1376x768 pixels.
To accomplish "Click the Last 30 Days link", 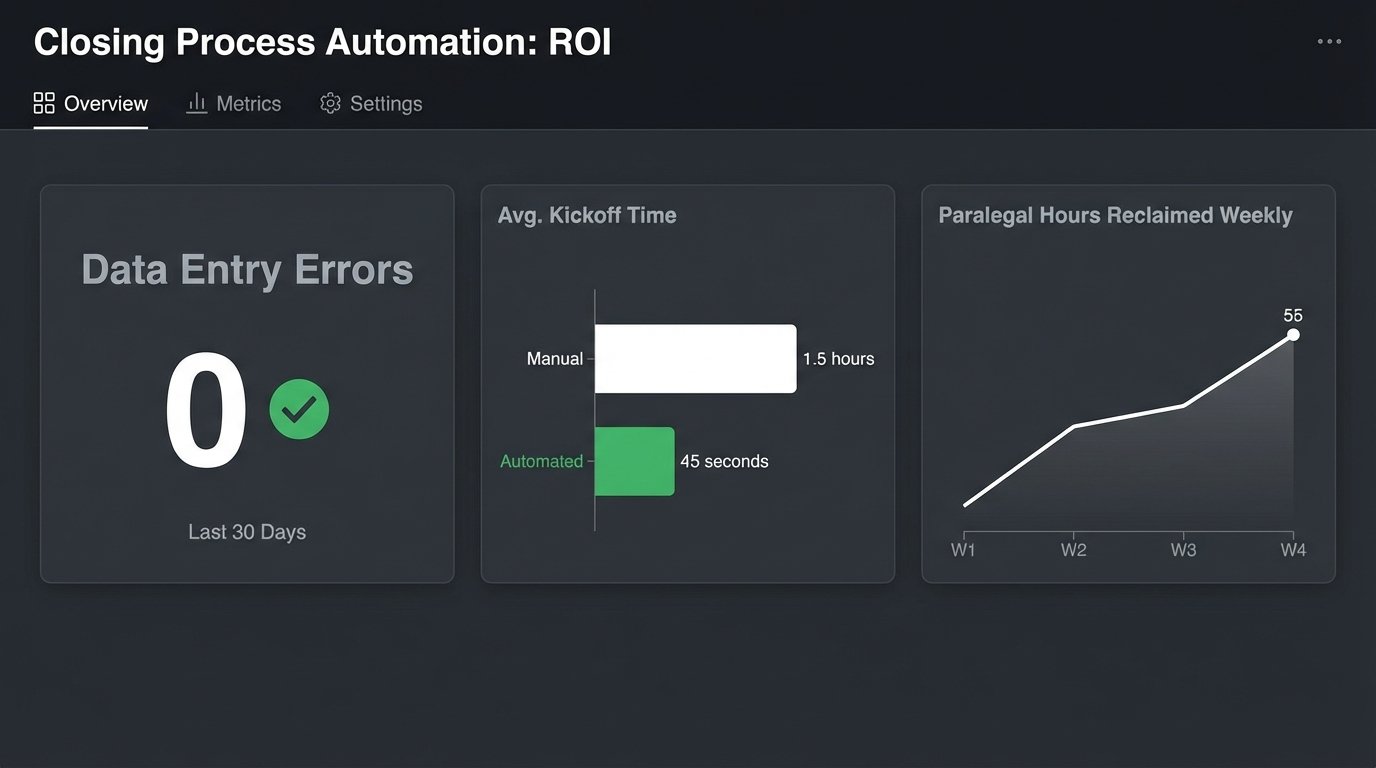I will point(246,531).
